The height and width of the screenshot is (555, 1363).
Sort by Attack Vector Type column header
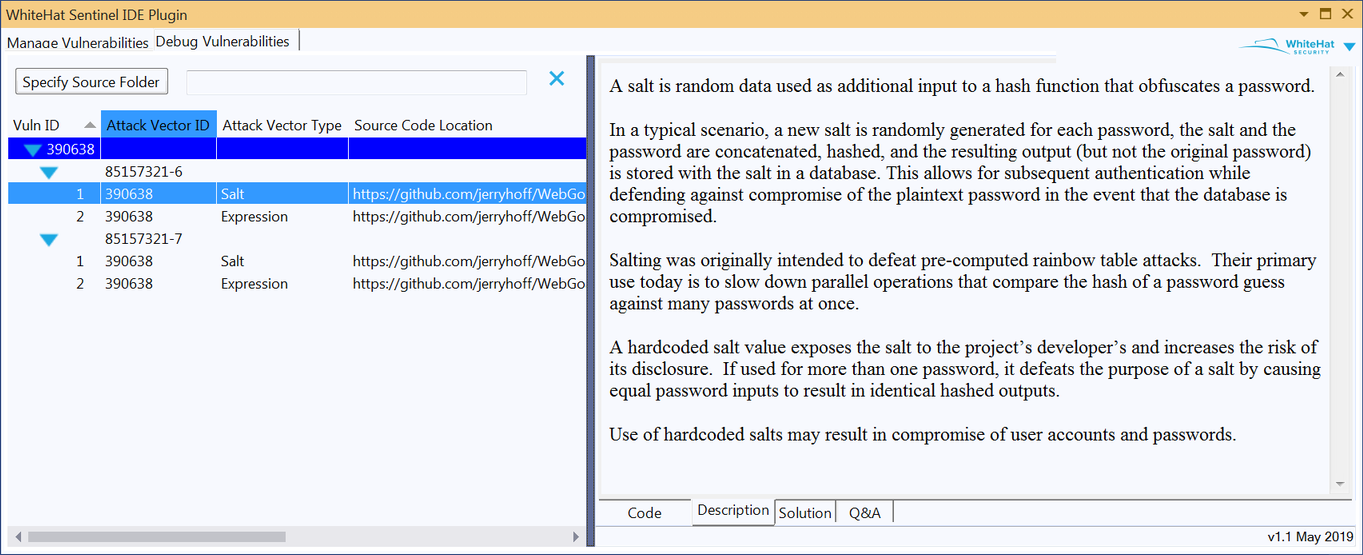tap(282, 125)
